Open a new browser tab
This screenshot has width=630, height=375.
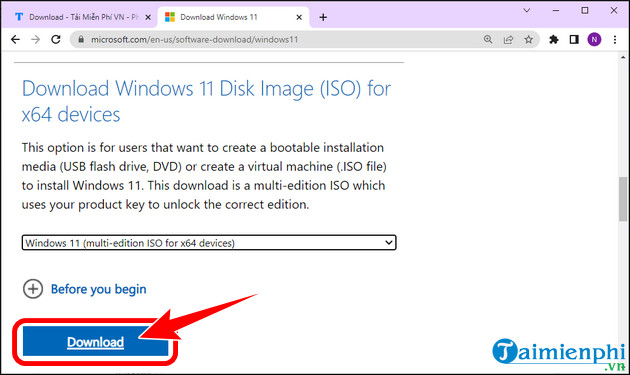[x=323, y=17]
